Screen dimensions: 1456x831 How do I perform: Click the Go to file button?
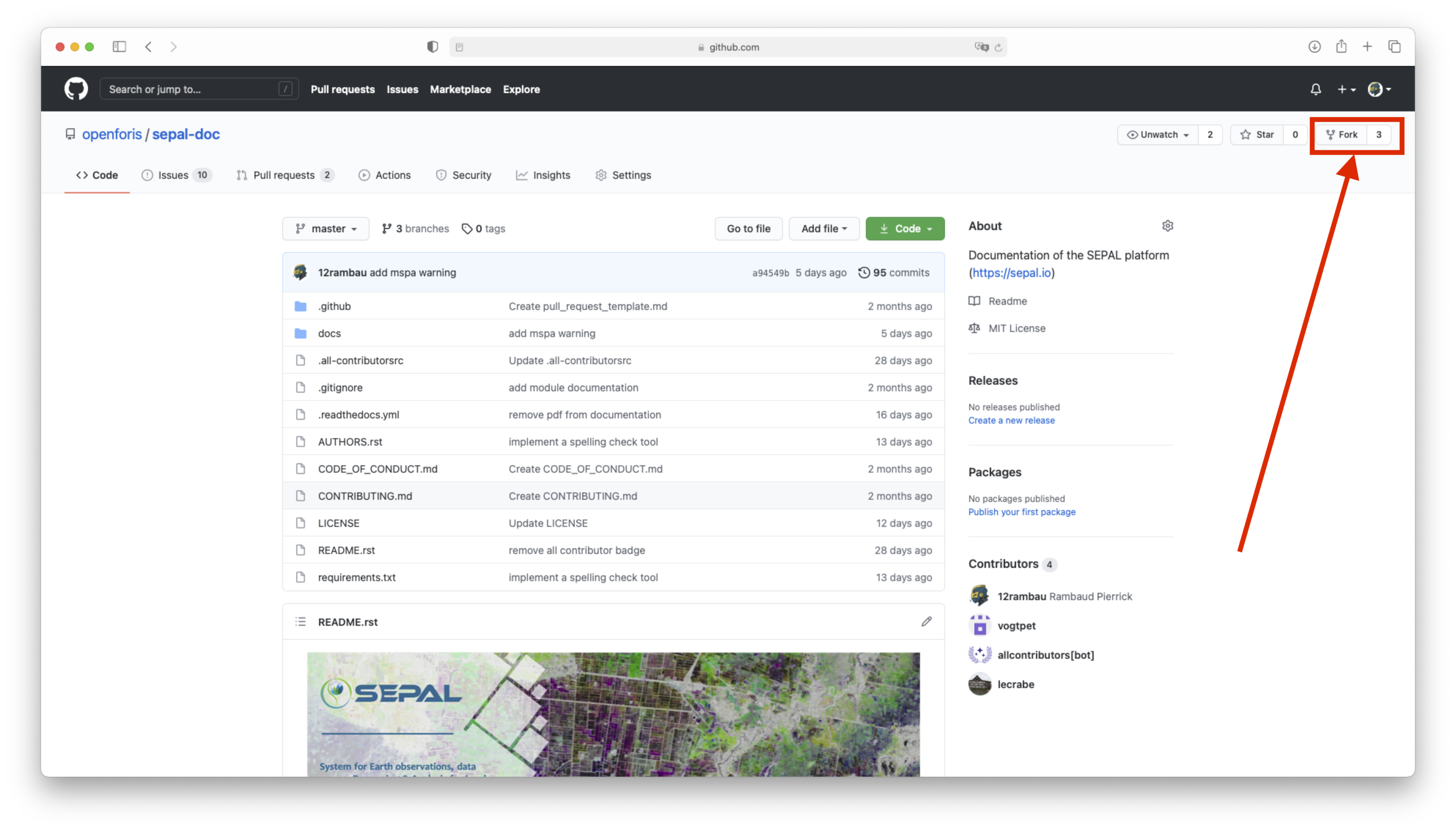pos(748,228)
